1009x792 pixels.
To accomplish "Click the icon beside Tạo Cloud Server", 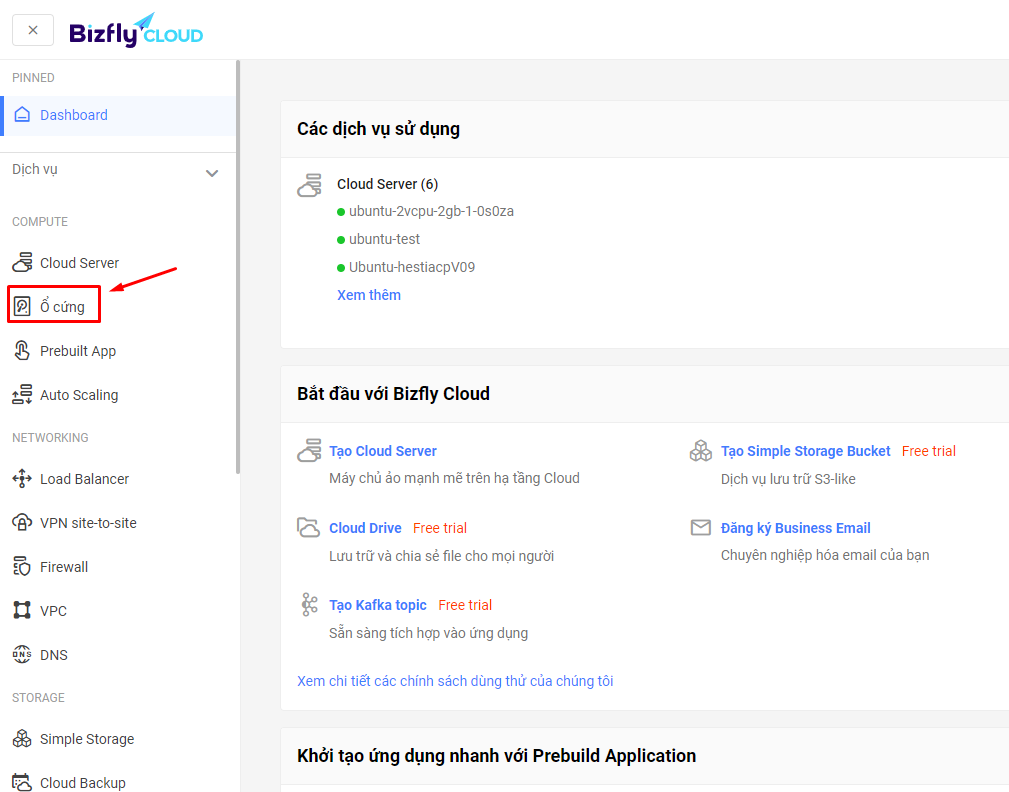I will (310, 450).
